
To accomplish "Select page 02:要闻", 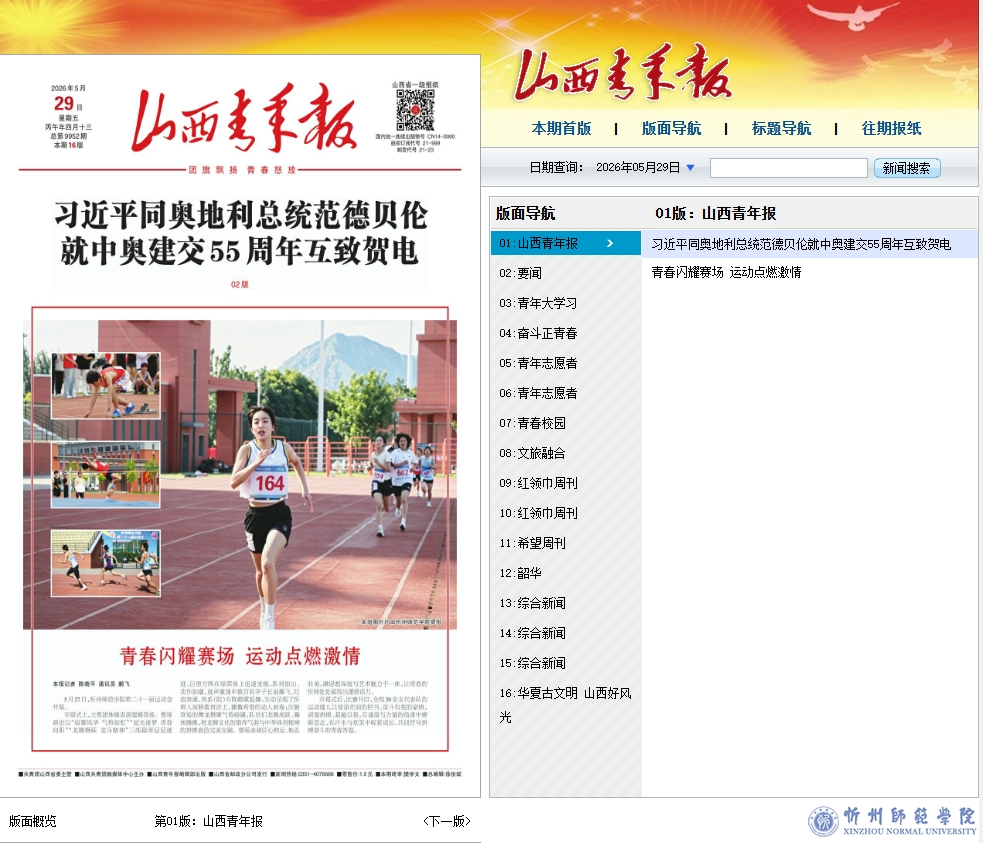I will point(520,273).
